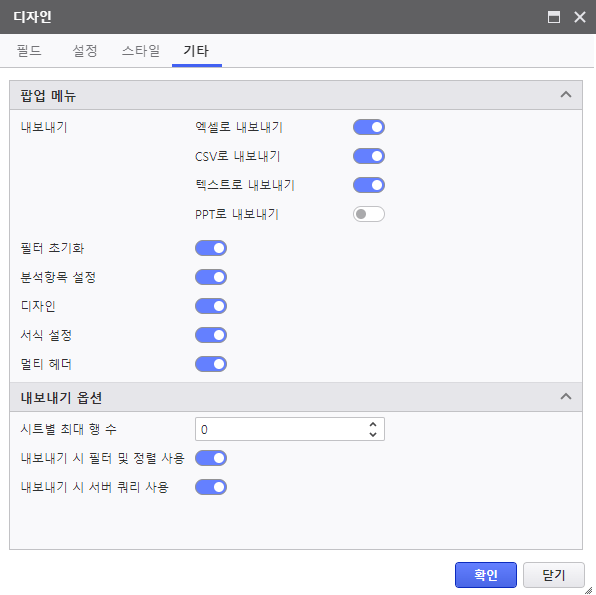Open the 필드 tab
This screenshot has height=595, width=596.
click(x=29, y=51)
